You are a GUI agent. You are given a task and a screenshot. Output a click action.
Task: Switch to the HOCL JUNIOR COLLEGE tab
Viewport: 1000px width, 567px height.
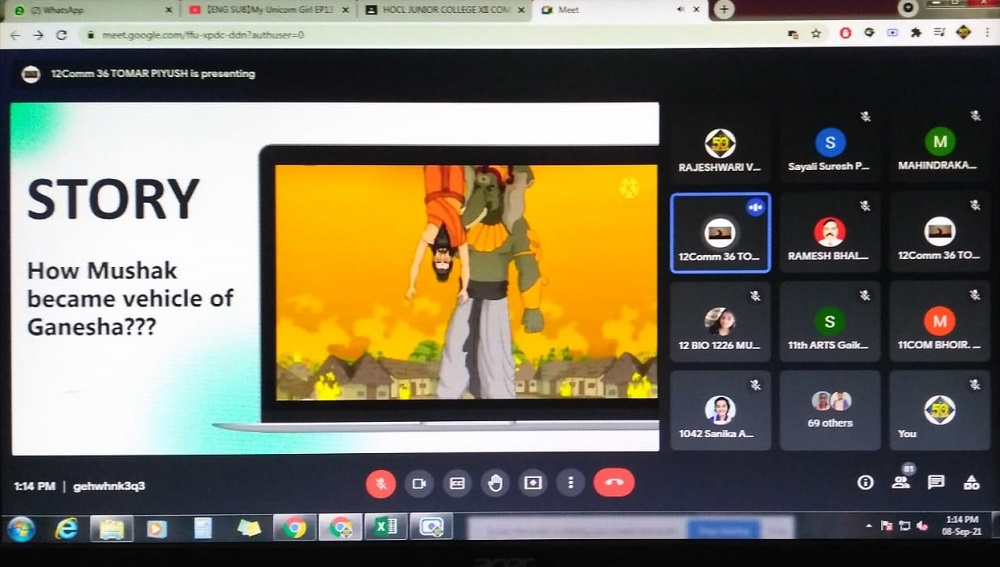coord(445,10)
